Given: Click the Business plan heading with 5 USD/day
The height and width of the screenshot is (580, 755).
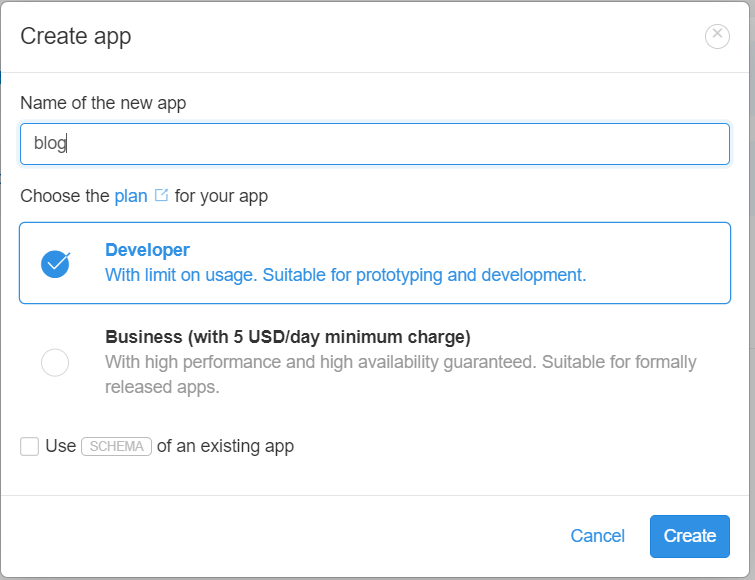Looking at the screenshot, I should 287,337.
